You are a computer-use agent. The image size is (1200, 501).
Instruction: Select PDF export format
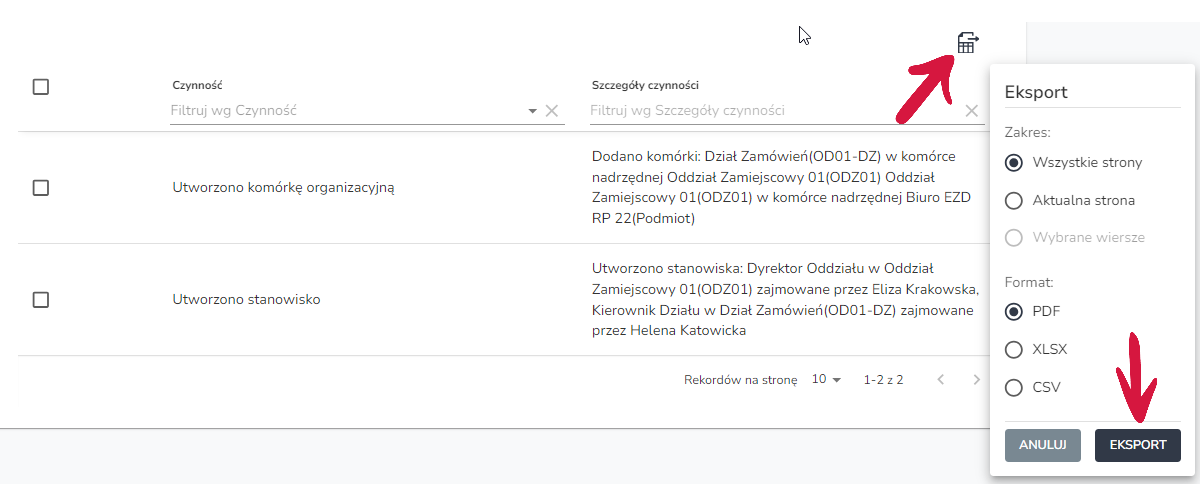1014,311
